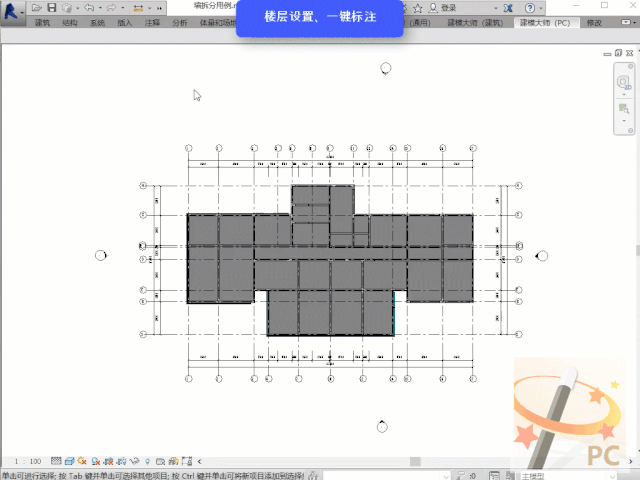The height and width of the screenshot is (480, 640).
Task: Select the Aligned Dimension tool icon
Action: [138, 8]
